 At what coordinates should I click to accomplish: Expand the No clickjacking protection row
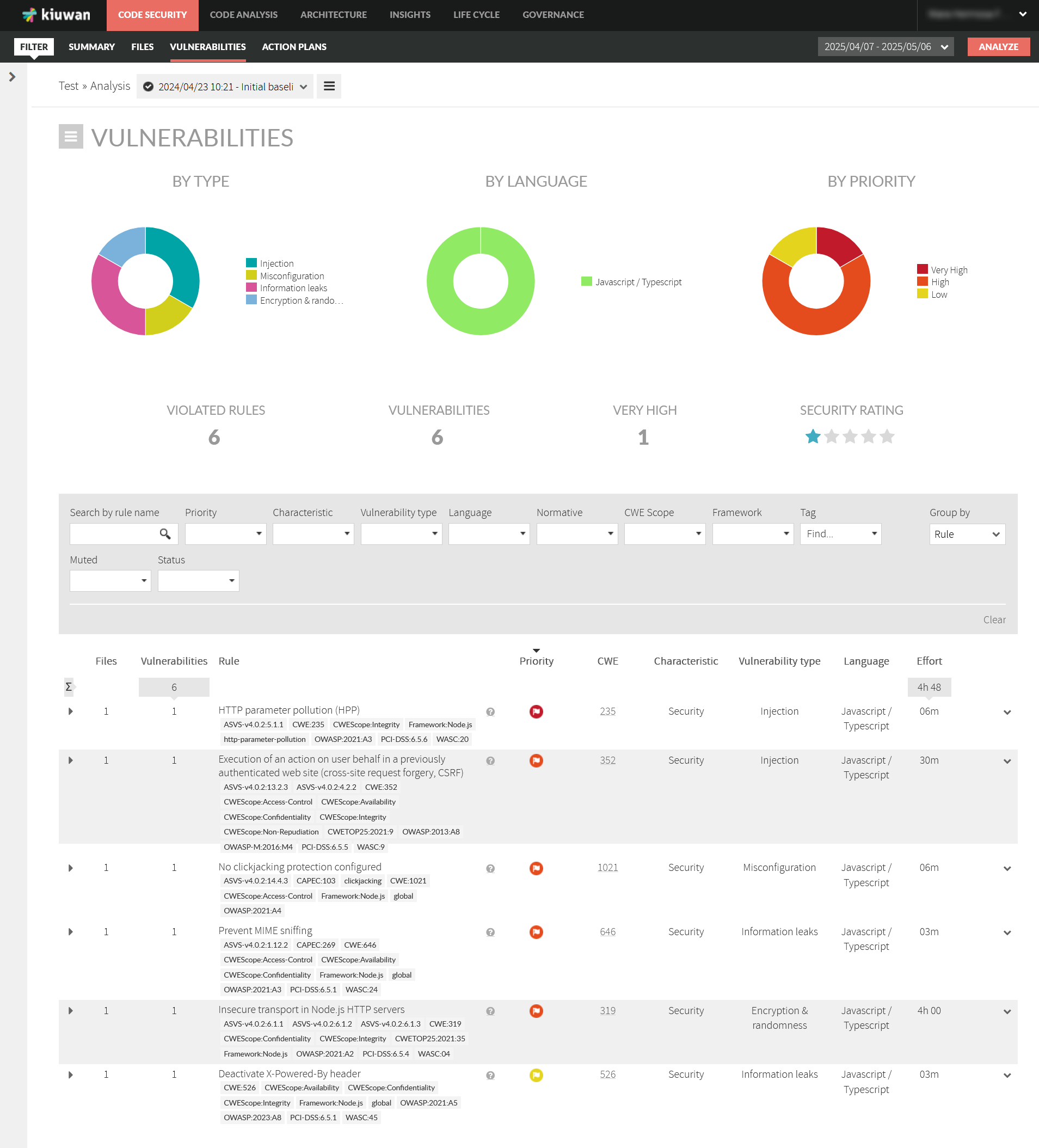click(71, 868)
